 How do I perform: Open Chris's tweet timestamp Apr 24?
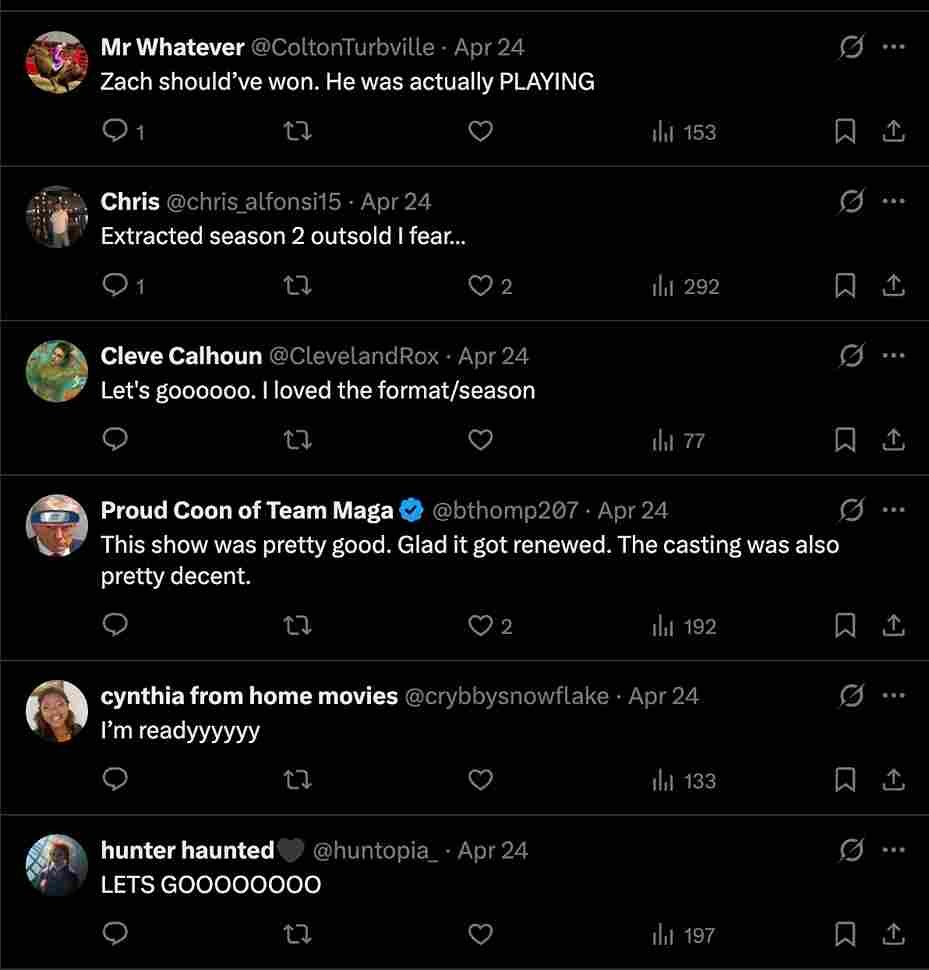[397, 201]
